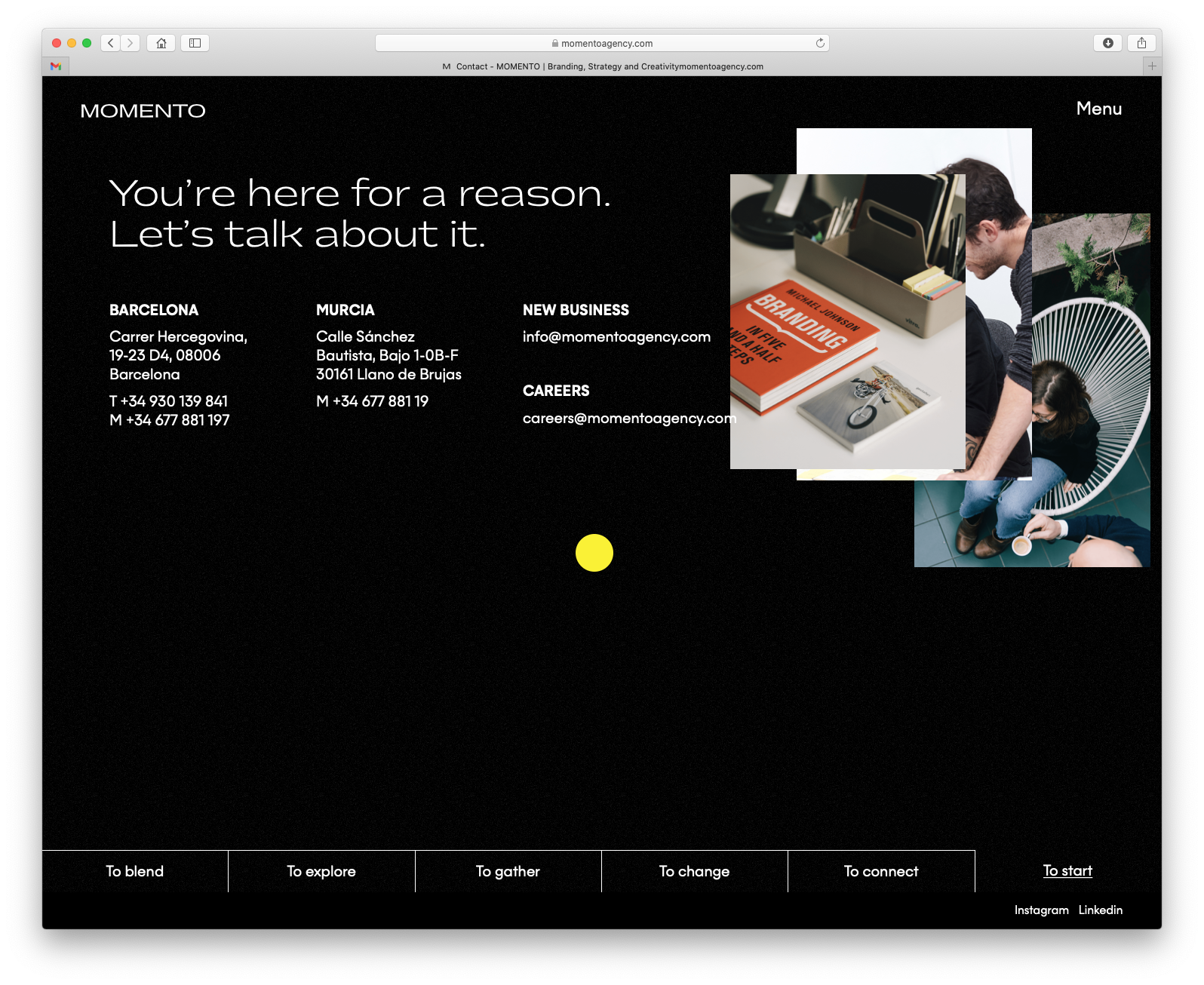The height and width of the screenshot is (985, 1204).
Task: Reload the page with the refresh icon
Action: click(x=820, y=43)
